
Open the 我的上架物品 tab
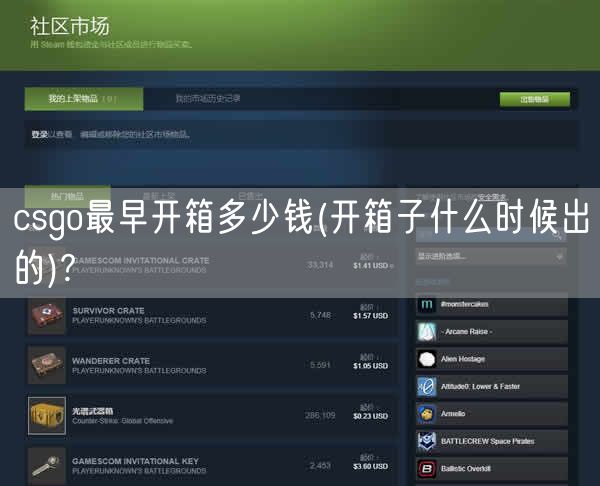pos(84,99)
